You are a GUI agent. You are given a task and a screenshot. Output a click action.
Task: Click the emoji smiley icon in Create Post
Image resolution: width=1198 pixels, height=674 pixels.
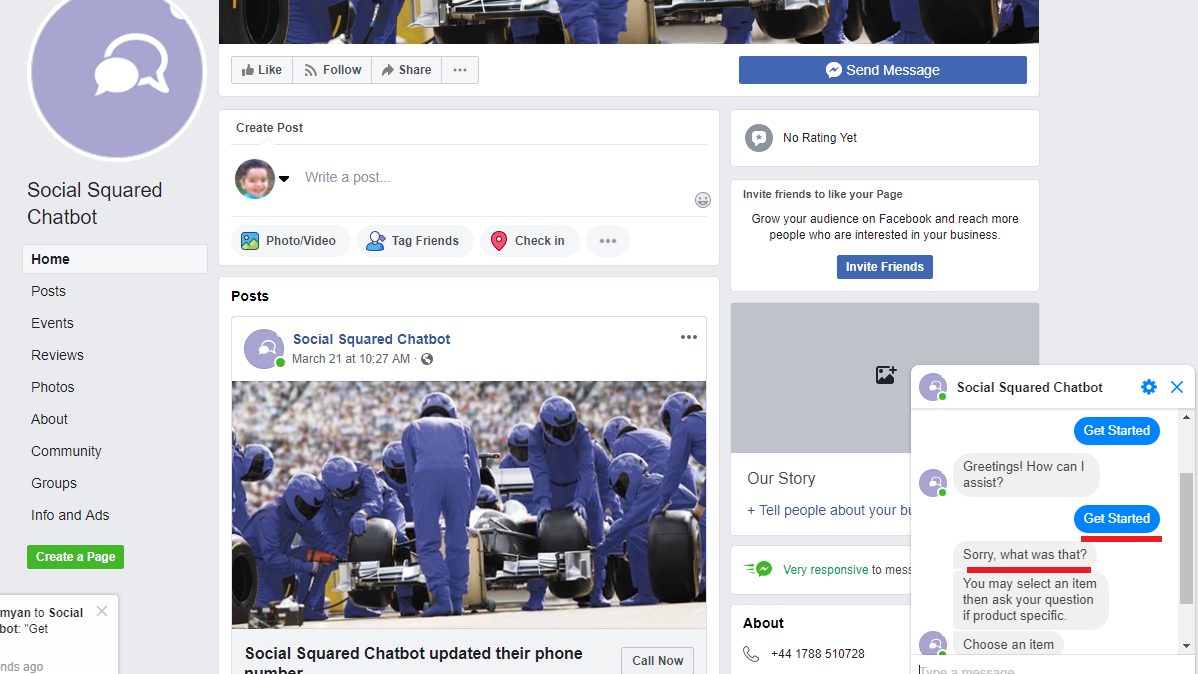click(x=703, y=200)
